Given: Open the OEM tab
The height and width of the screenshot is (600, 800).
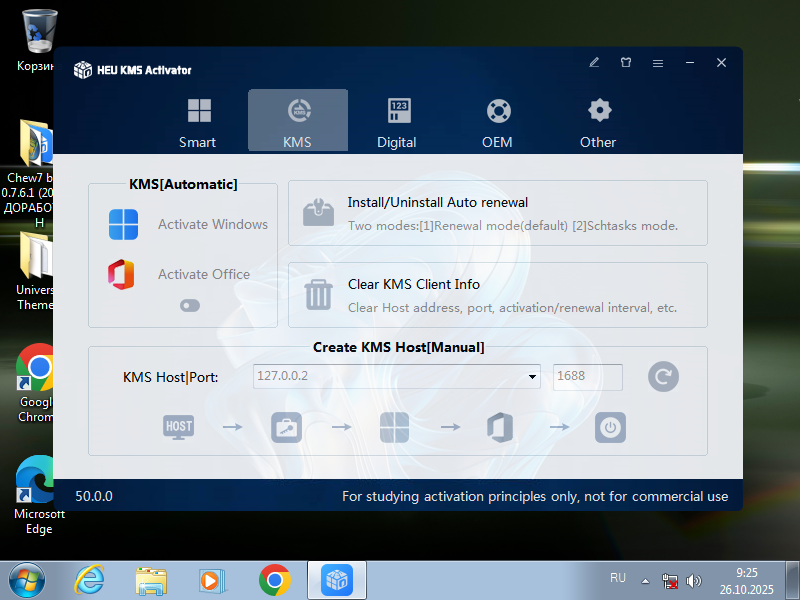Looking at the screenshot, I should tap(497, 121).
